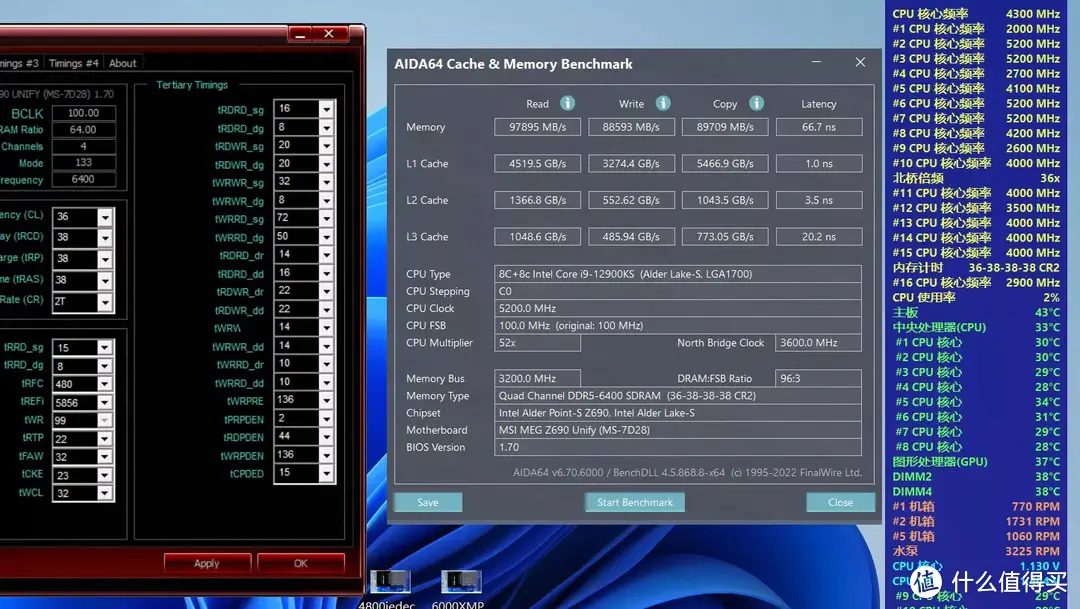
Task: Click the tWR field showing 99
Action: tap(82, 421)
